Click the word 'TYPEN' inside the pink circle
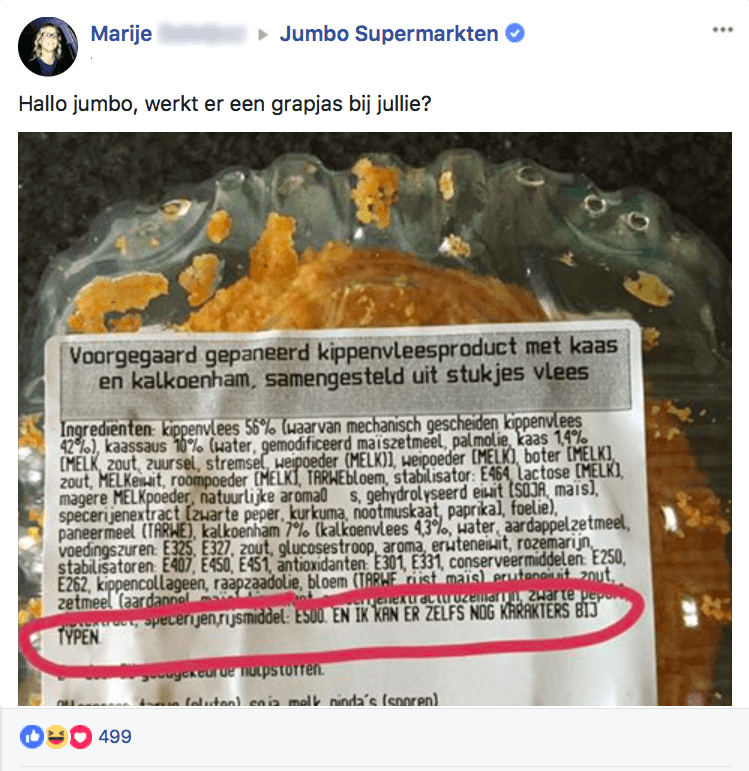The height and width of the screenshot is (771, 749). coord(79,638)
